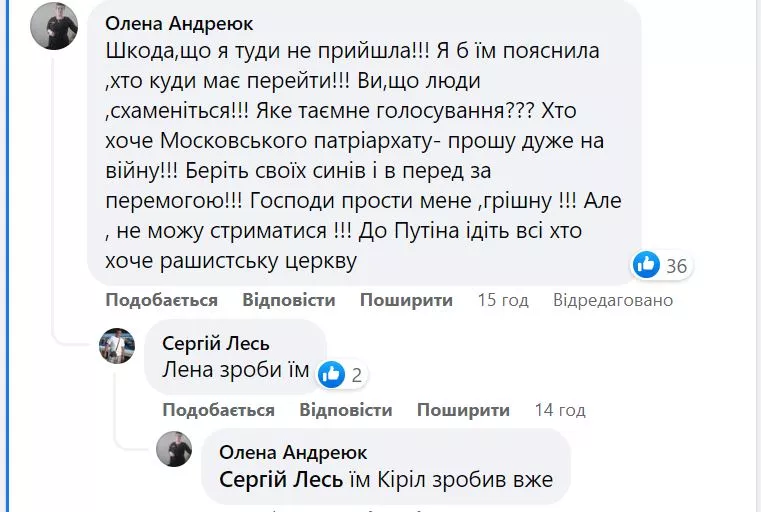Viewport: 761px width, 512px height.
Task: Share Сергій Лесь's comment via Поширити
Action: [x=463, y=410]
